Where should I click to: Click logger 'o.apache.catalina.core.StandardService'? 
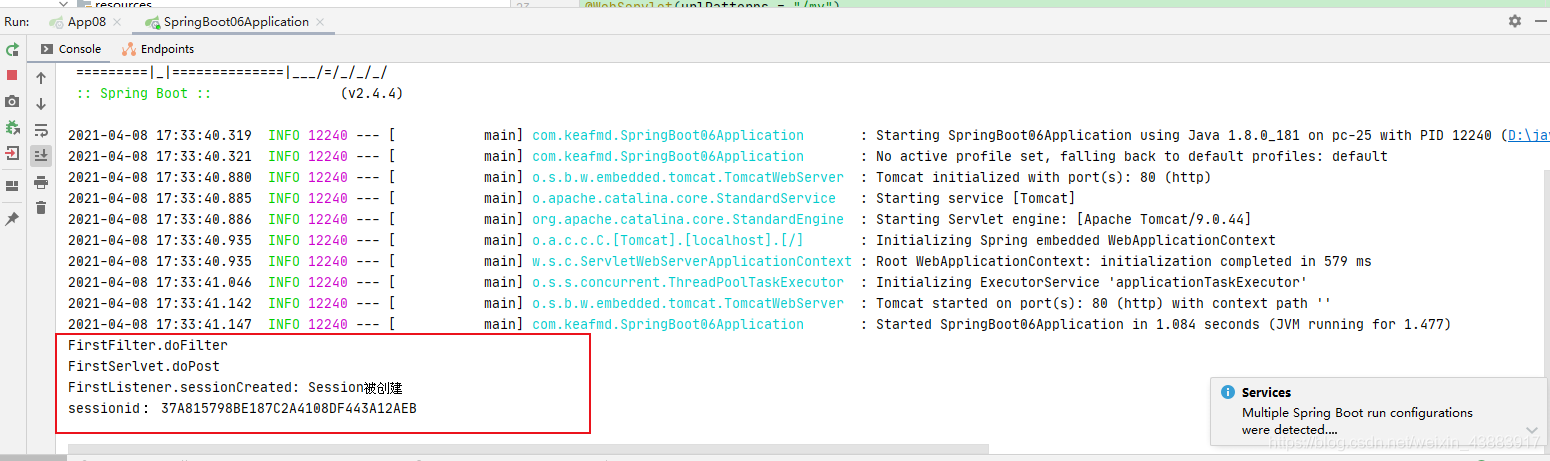(x=684, y=198)
